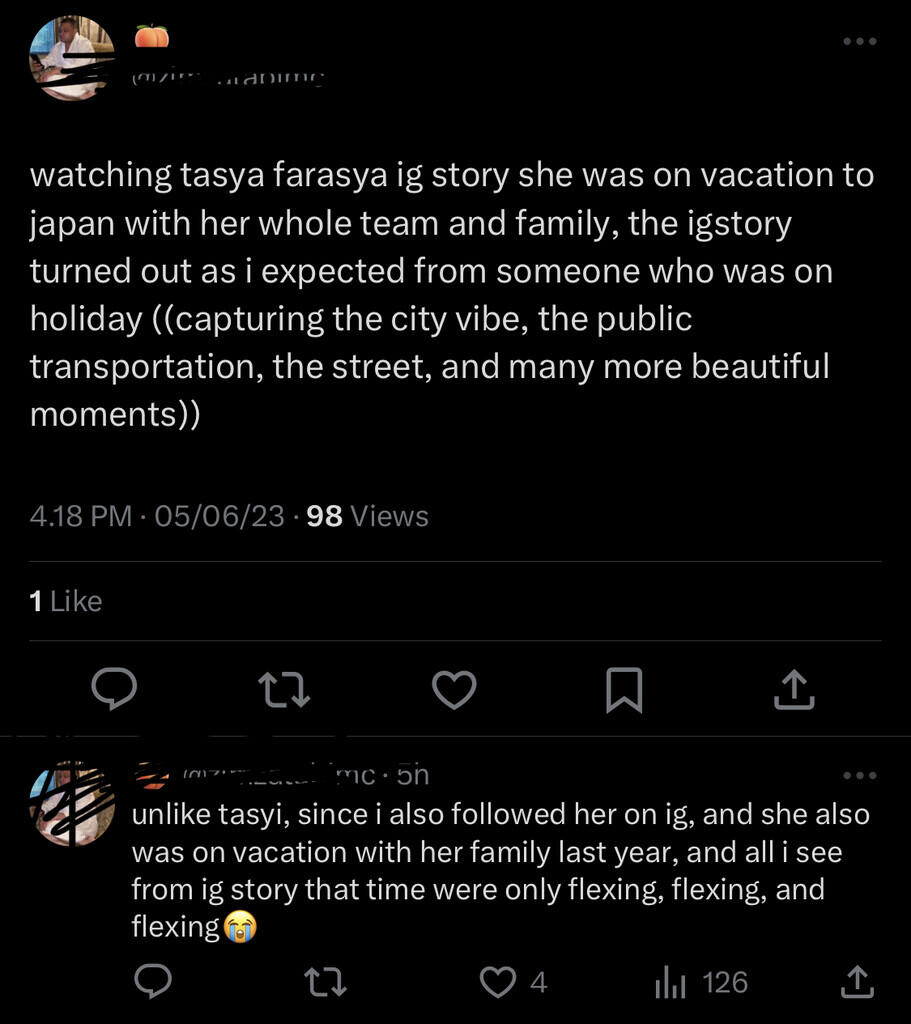This screenshot has width=911, height=1024.
Task: View who liked via '1 Like'
Action: point(66,601)
